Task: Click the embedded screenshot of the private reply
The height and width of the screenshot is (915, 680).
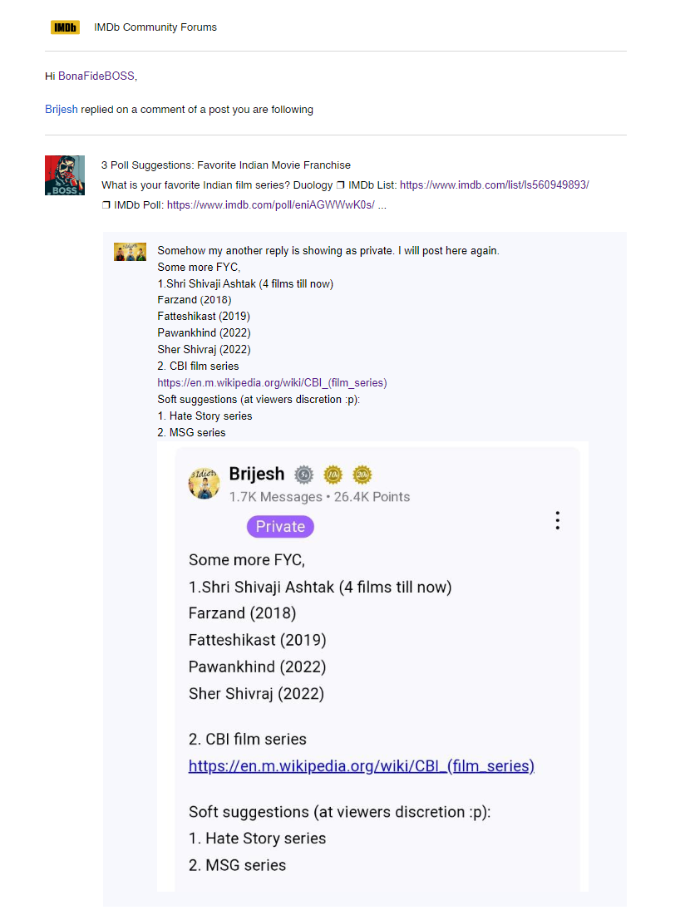Action: click(x=372, y=667)
